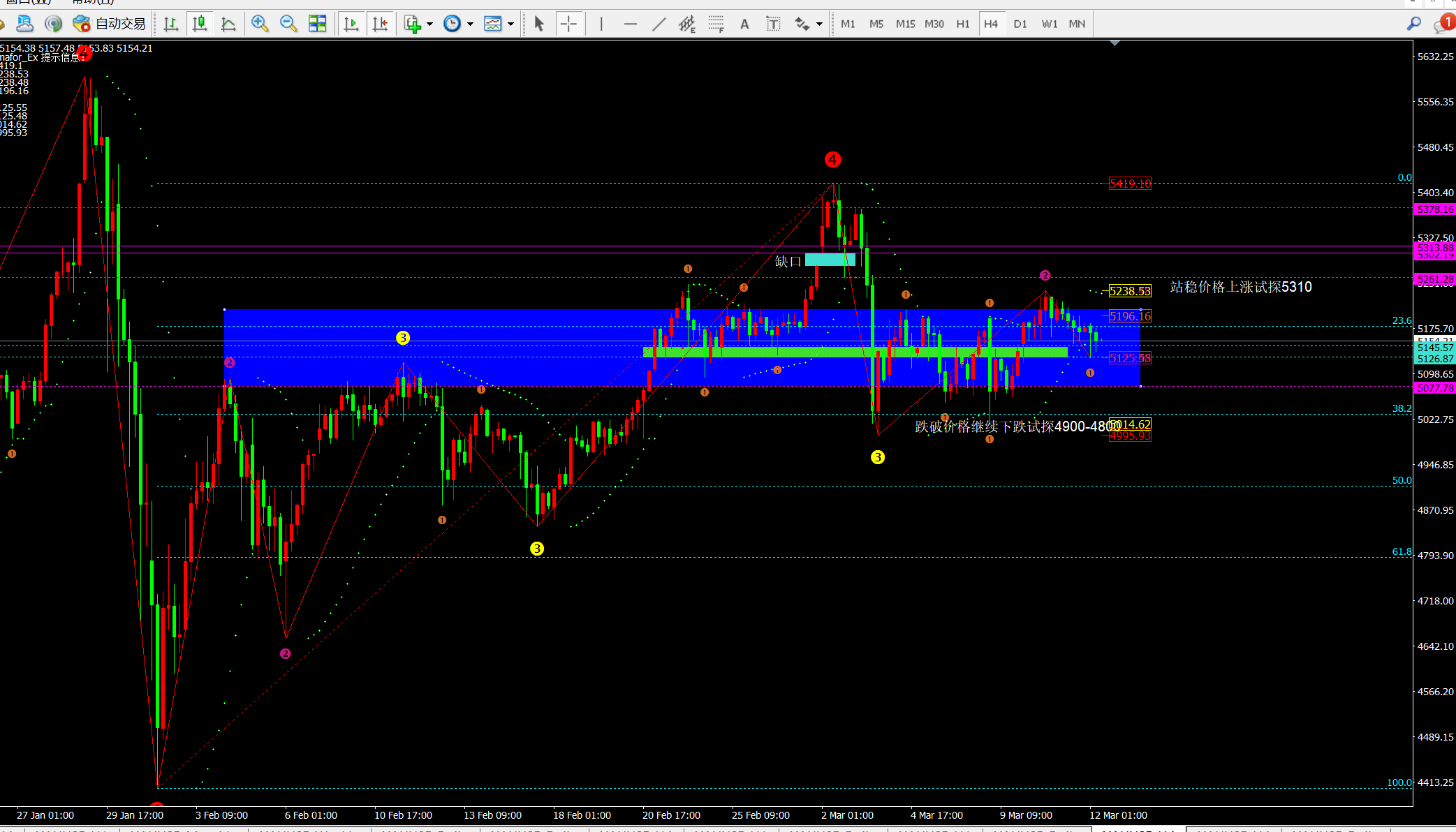
Task: Expand the chart templates dropdown arrow
Action: coord(511,24)
